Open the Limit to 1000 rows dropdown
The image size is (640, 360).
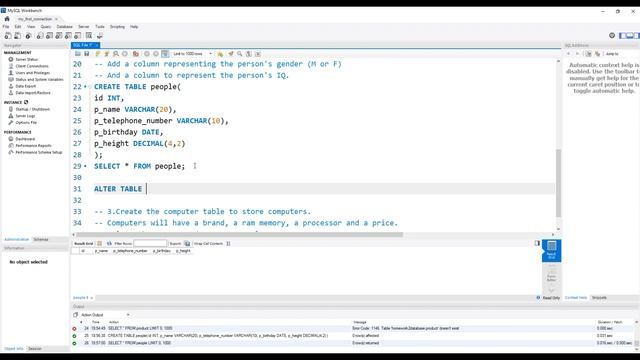pyautogui.click(x=193, y=54)
